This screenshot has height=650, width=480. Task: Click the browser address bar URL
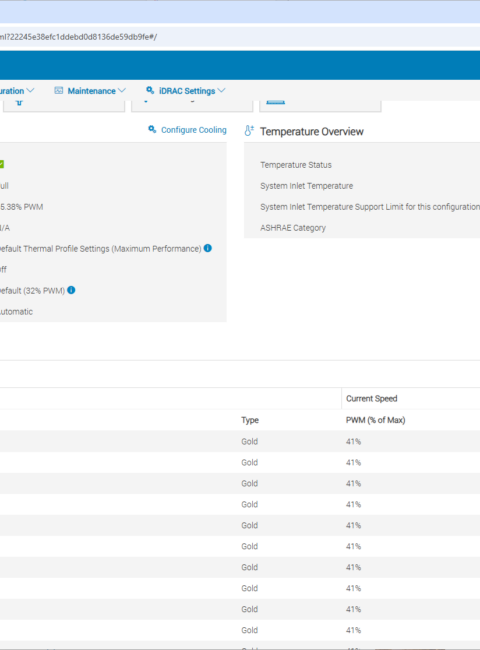pyautogui.click(x=78, y=37)
